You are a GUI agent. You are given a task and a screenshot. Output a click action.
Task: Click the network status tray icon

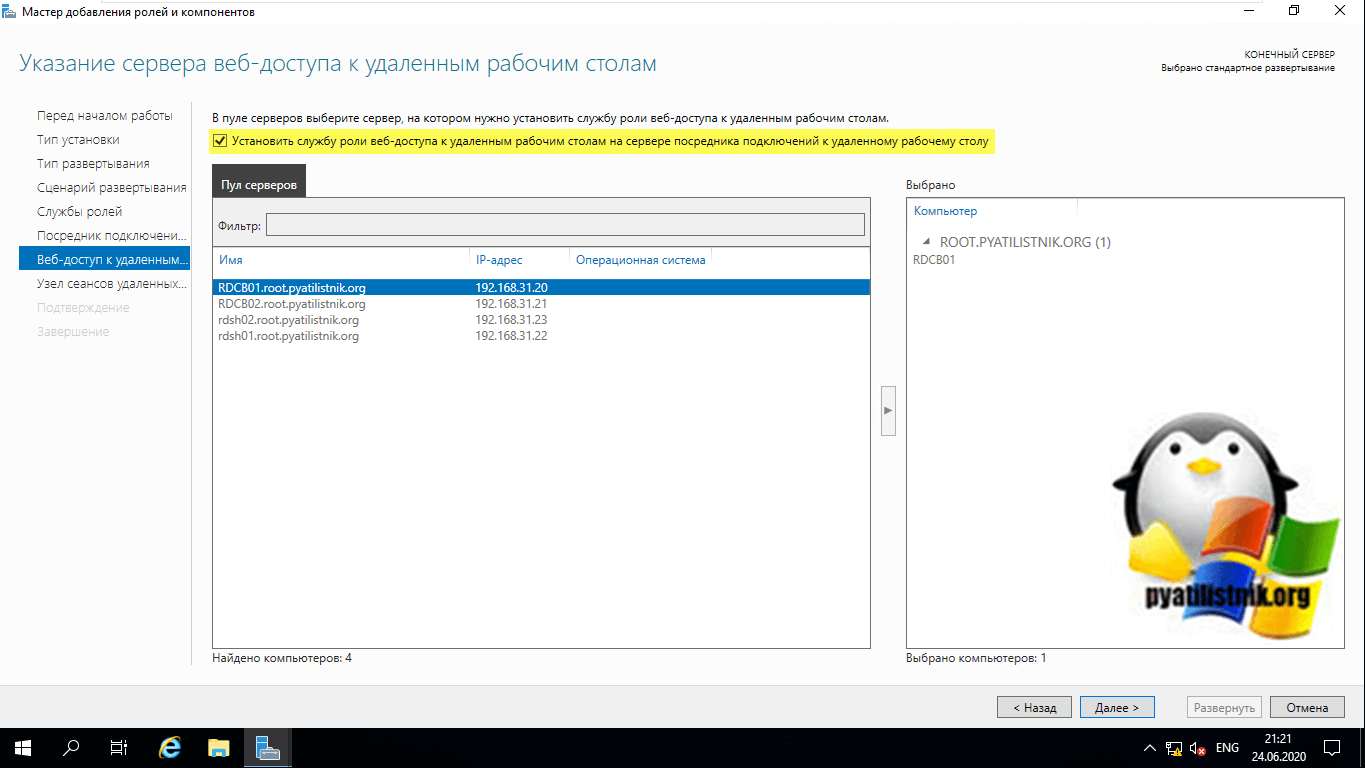(x=1174, y=748)
